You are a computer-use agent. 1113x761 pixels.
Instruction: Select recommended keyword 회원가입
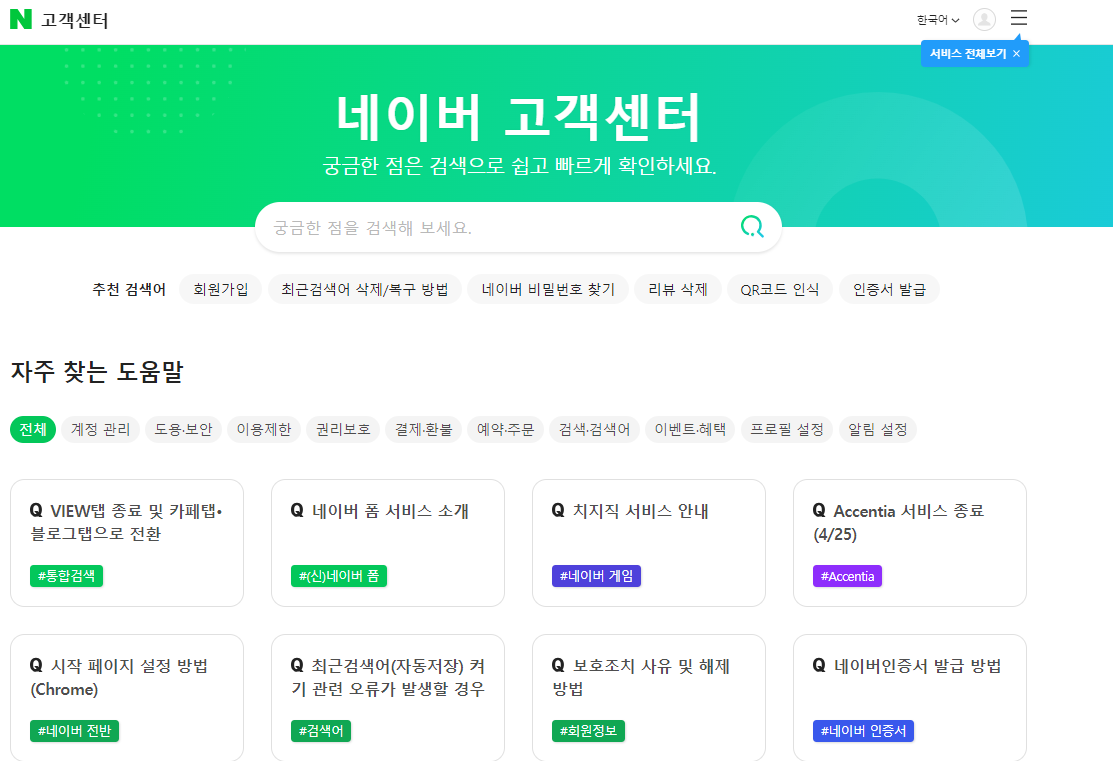click(221, 290)
